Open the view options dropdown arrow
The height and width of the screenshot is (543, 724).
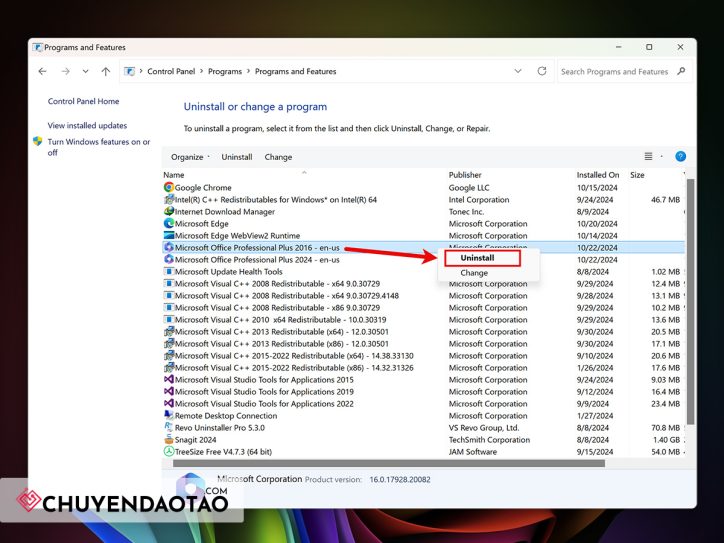click(x=662, y=157)
